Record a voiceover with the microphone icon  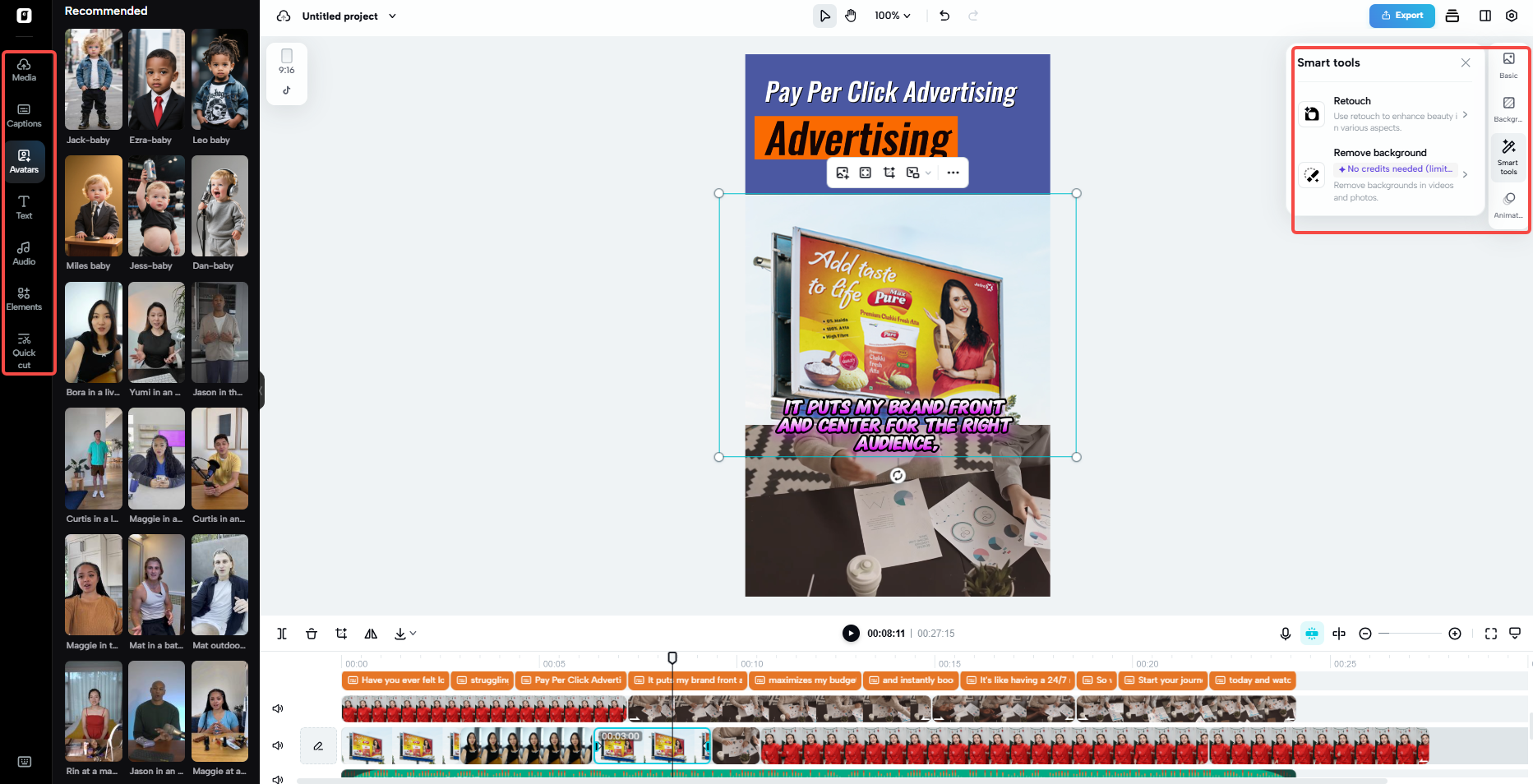click(1286, 633)
